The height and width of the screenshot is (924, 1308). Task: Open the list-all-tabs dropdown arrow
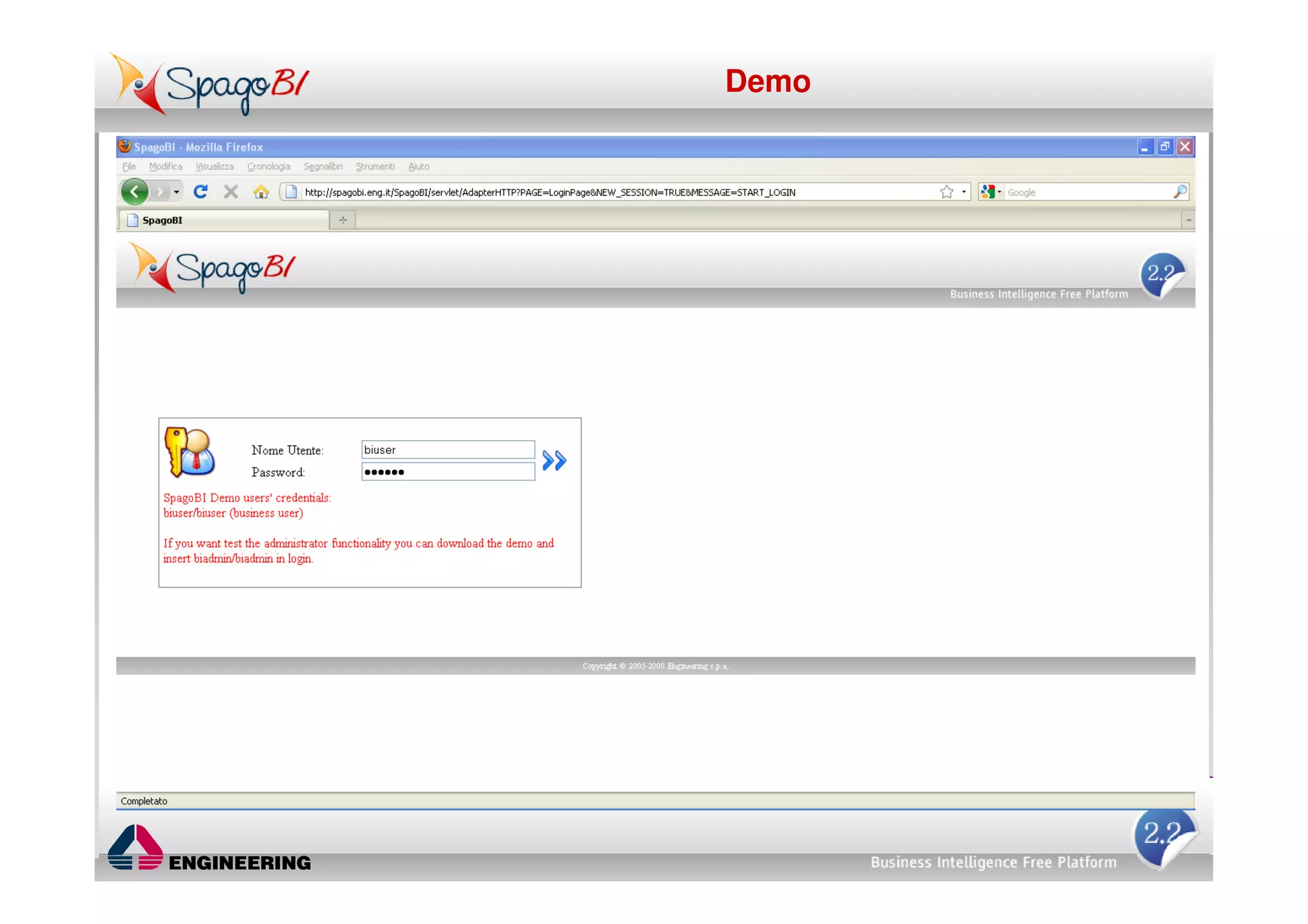click(x=1188, y=220)
